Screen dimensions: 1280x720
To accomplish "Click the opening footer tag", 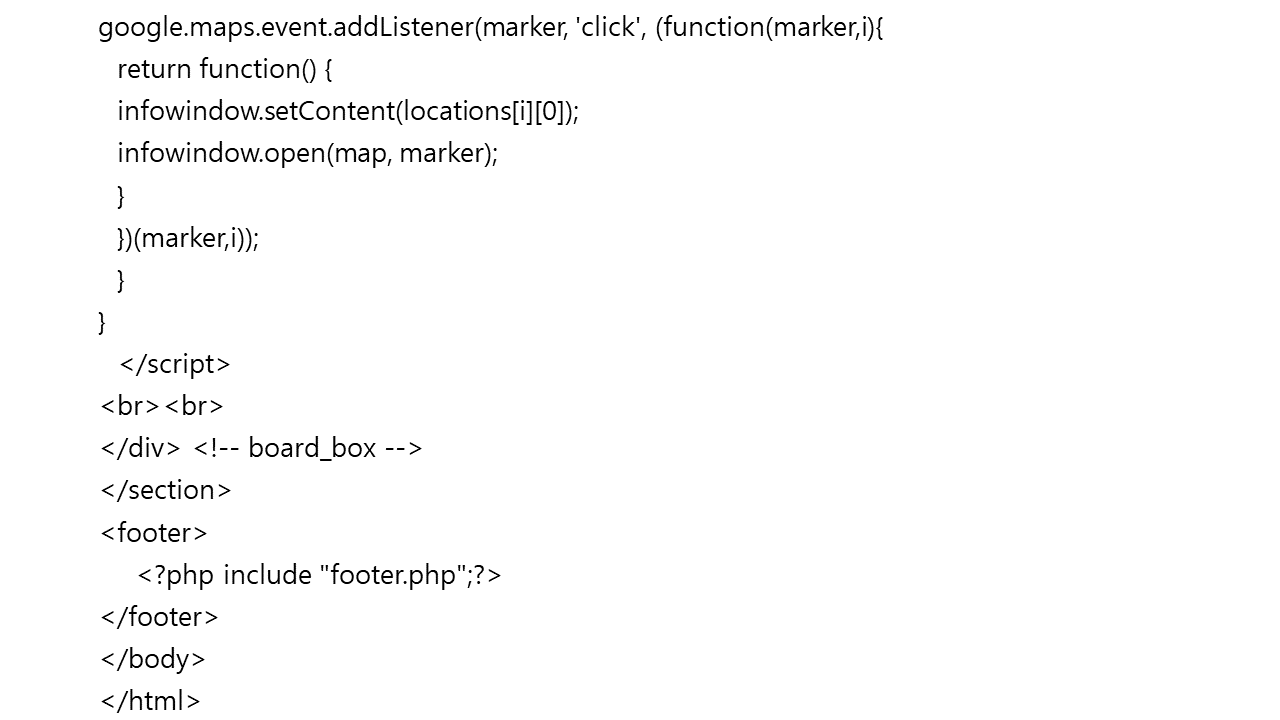I will pyautogui.click(x=154, y=533).
